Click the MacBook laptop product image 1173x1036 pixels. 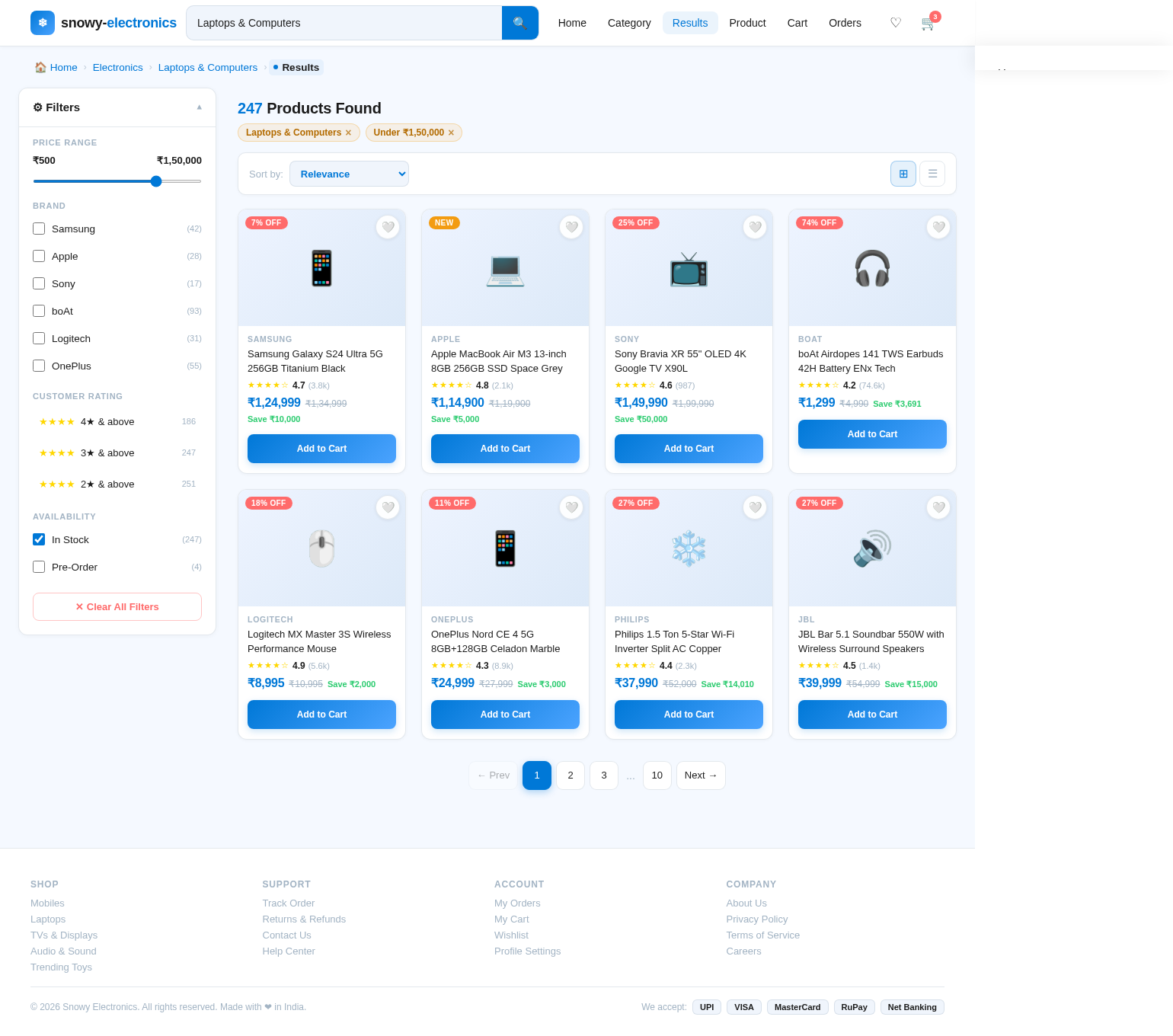point(505,268)
